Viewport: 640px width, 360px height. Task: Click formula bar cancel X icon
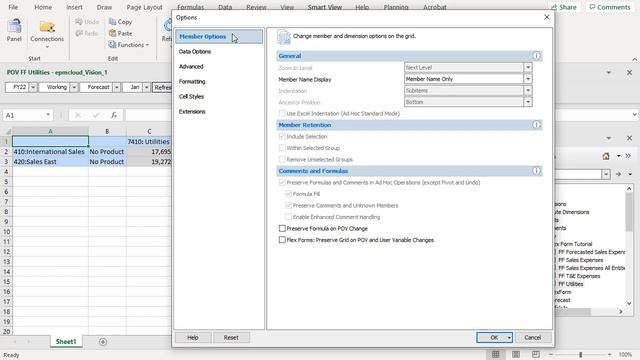click(x=78, y=115)
